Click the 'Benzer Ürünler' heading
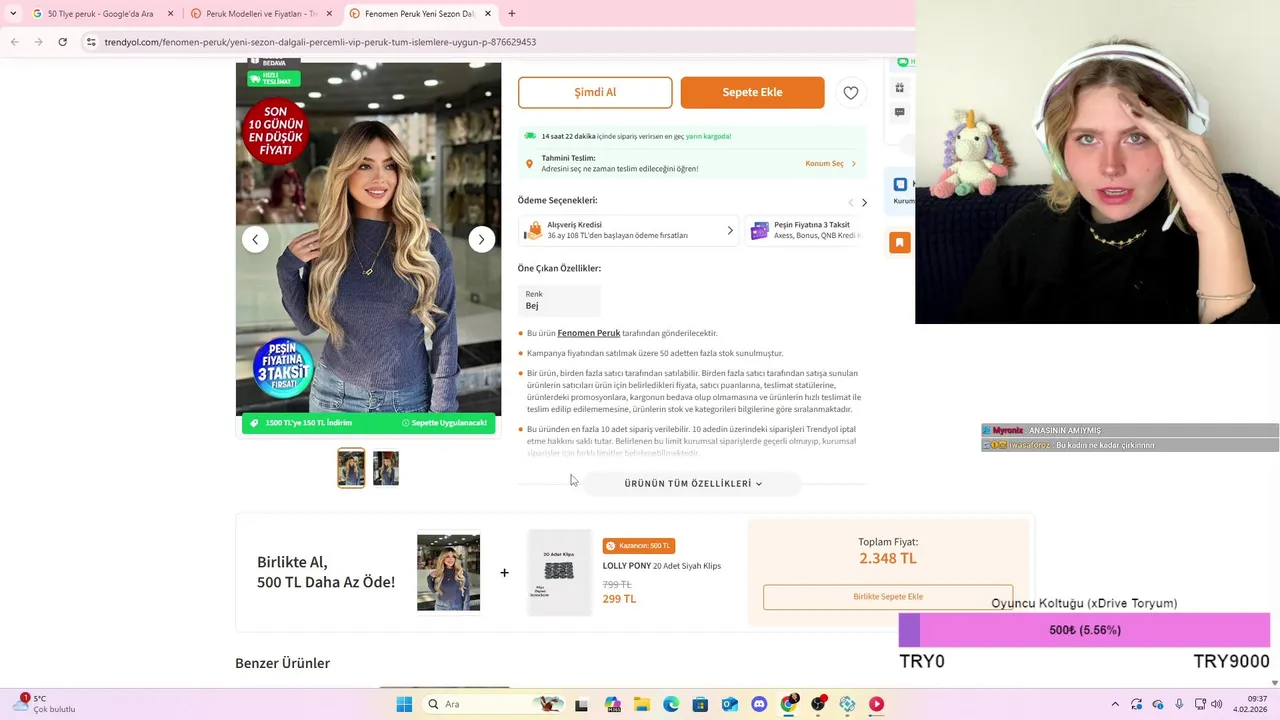The image size is (1280, 720). click(282, 663)
